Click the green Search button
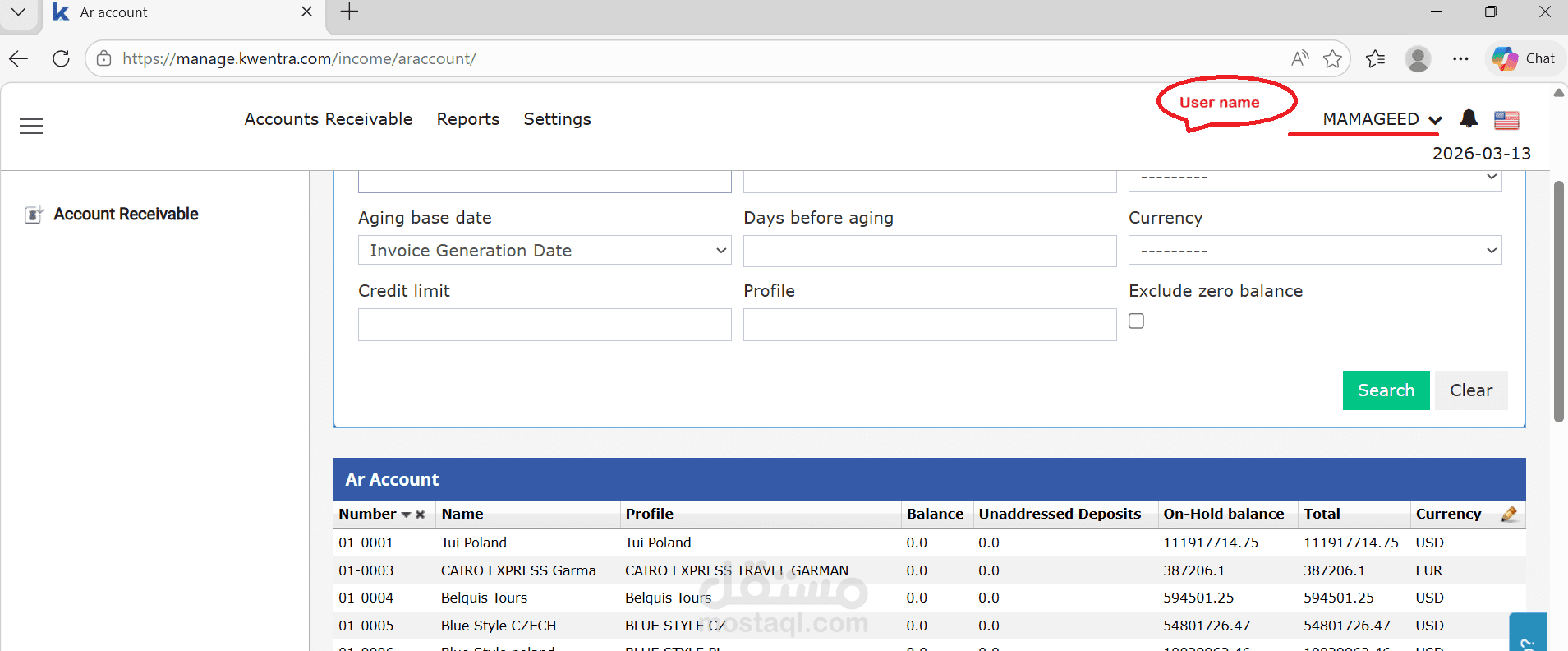Viewport: 1568px width, 651px height. point(1386,390)
